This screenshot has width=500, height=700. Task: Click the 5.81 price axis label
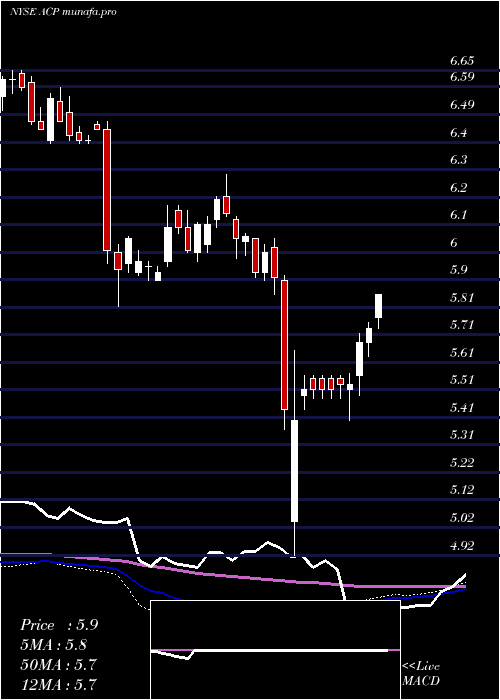(462, 298)
